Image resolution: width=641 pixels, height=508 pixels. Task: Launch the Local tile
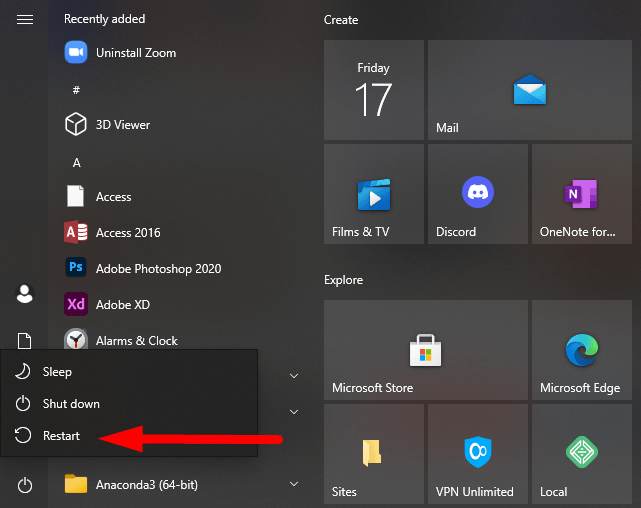[x=582, y=454]
